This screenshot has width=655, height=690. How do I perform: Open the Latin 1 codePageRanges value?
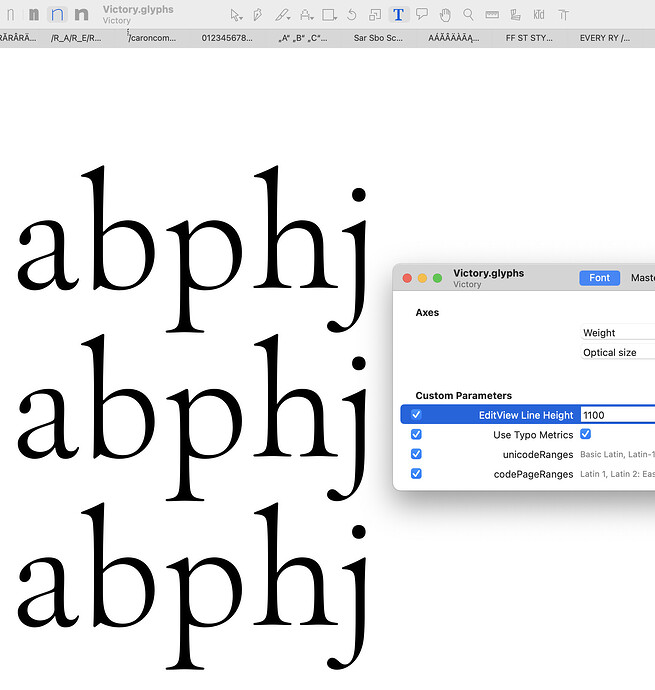pos(618,474)
